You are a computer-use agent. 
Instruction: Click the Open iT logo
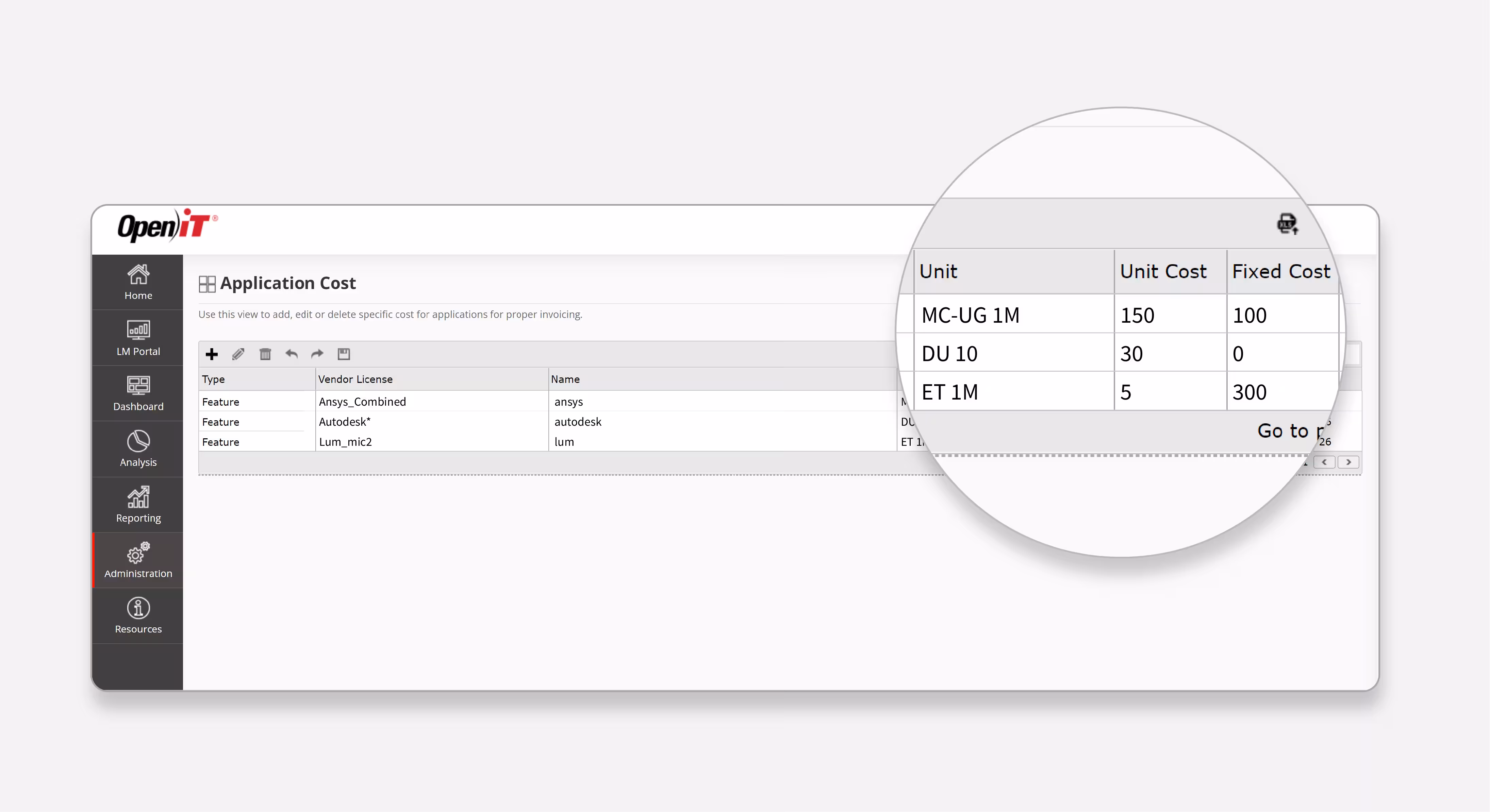[x=167, y=225]
